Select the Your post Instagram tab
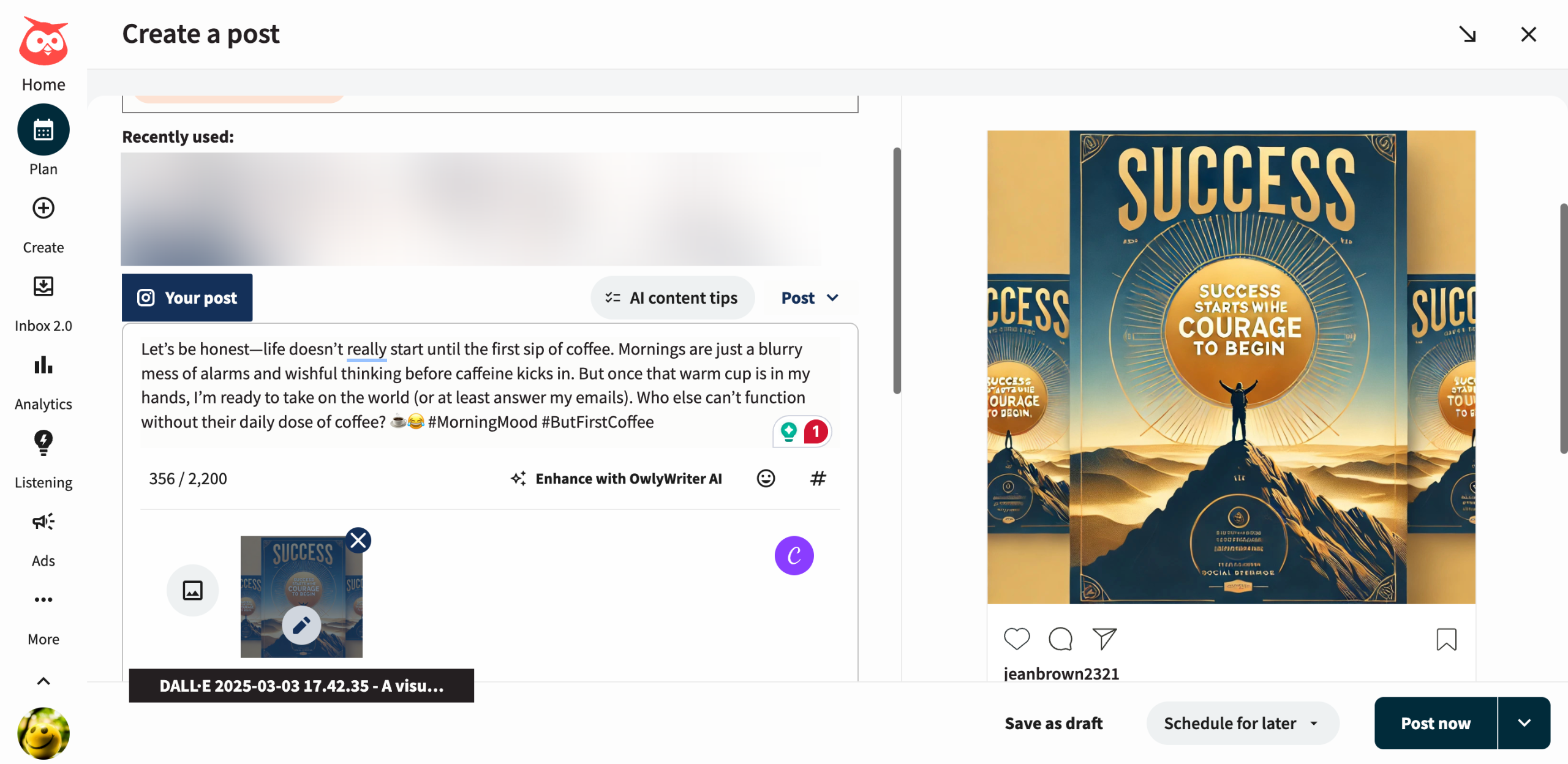This screenshot has height=764, width=1568. (x=187, y=298)
